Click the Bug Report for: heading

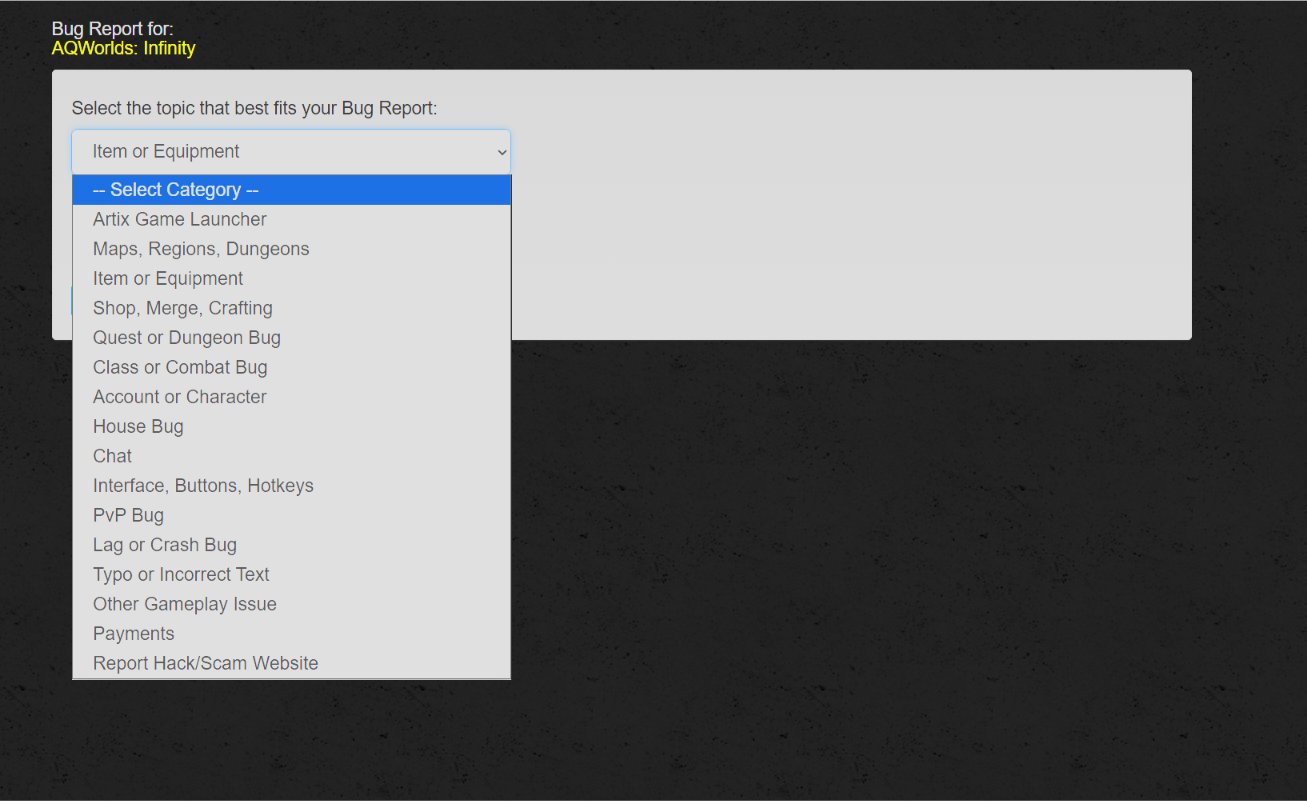pyautogui.click(x=113, y=30)
